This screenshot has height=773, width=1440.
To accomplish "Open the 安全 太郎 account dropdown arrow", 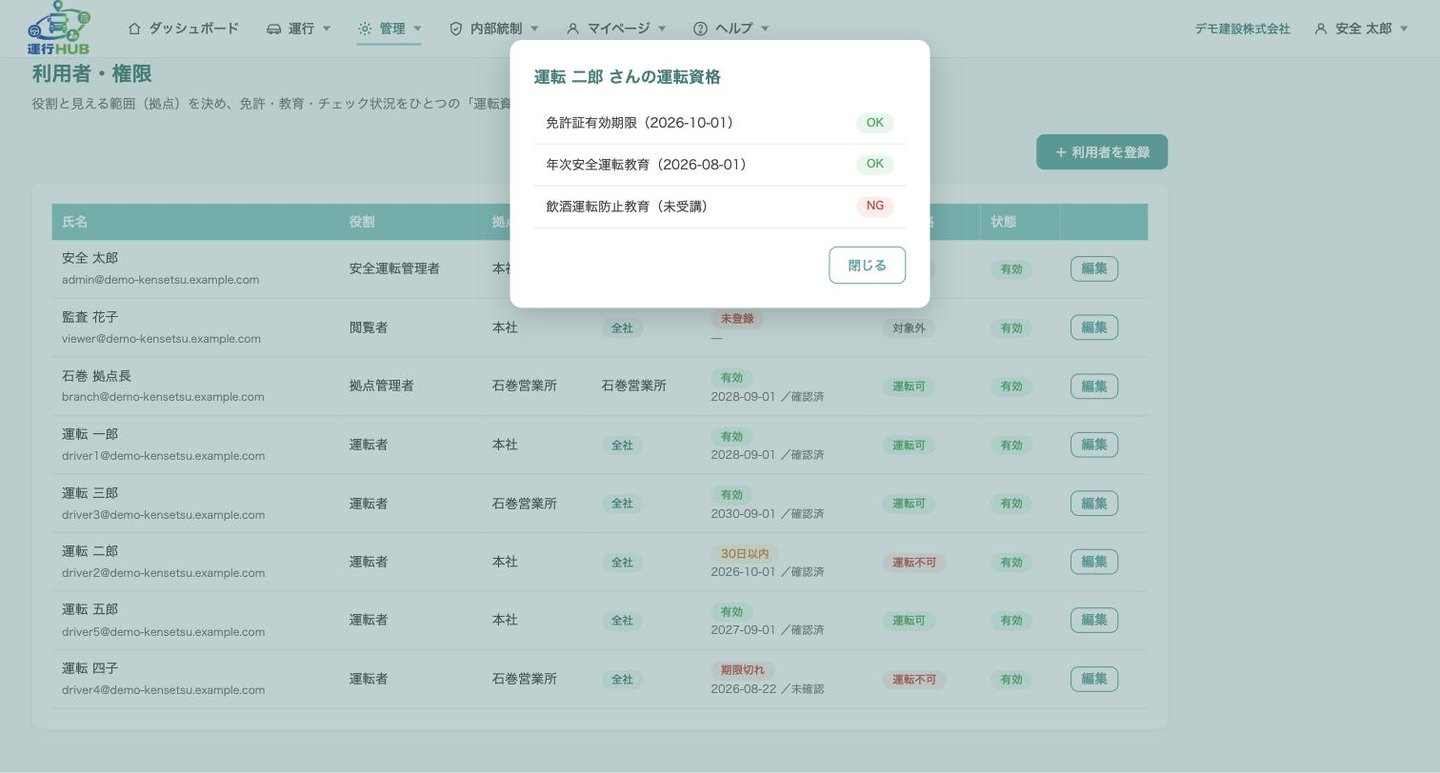I will (x=1404, y=29).
